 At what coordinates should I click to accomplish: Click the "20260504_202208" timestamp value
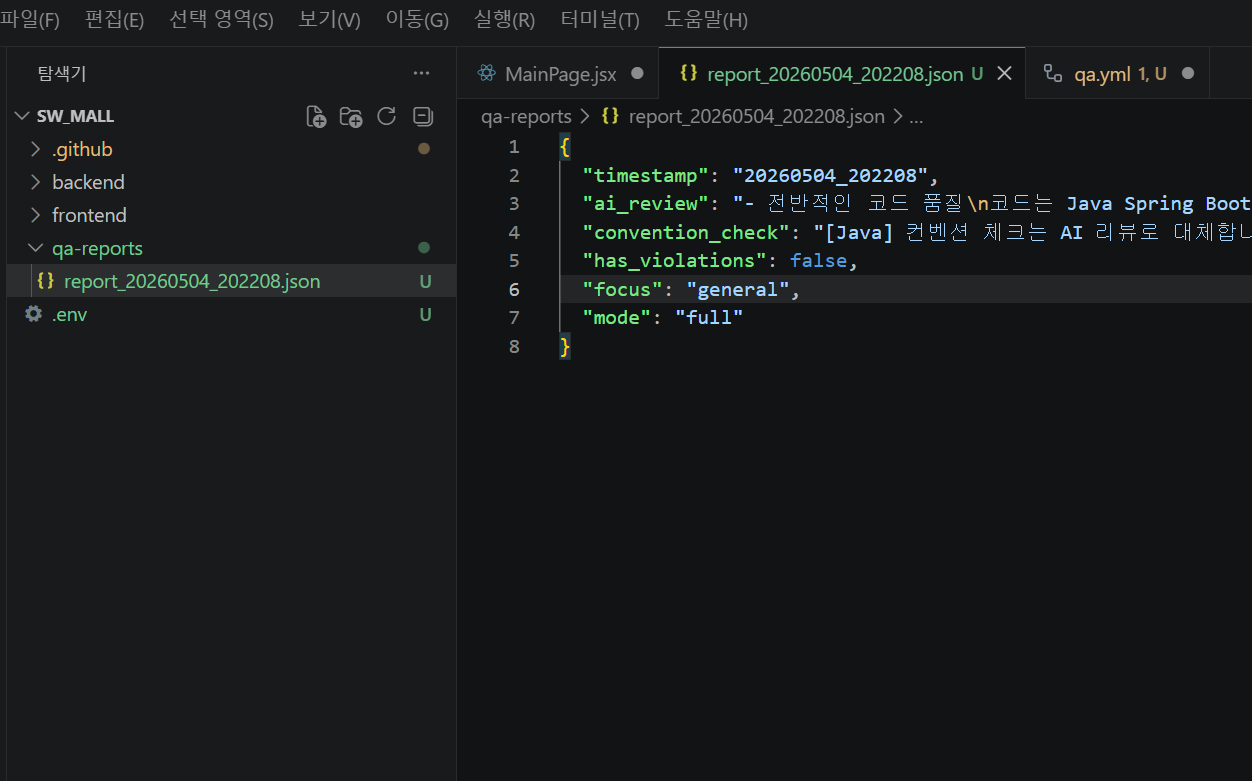[x=830, y=175]
